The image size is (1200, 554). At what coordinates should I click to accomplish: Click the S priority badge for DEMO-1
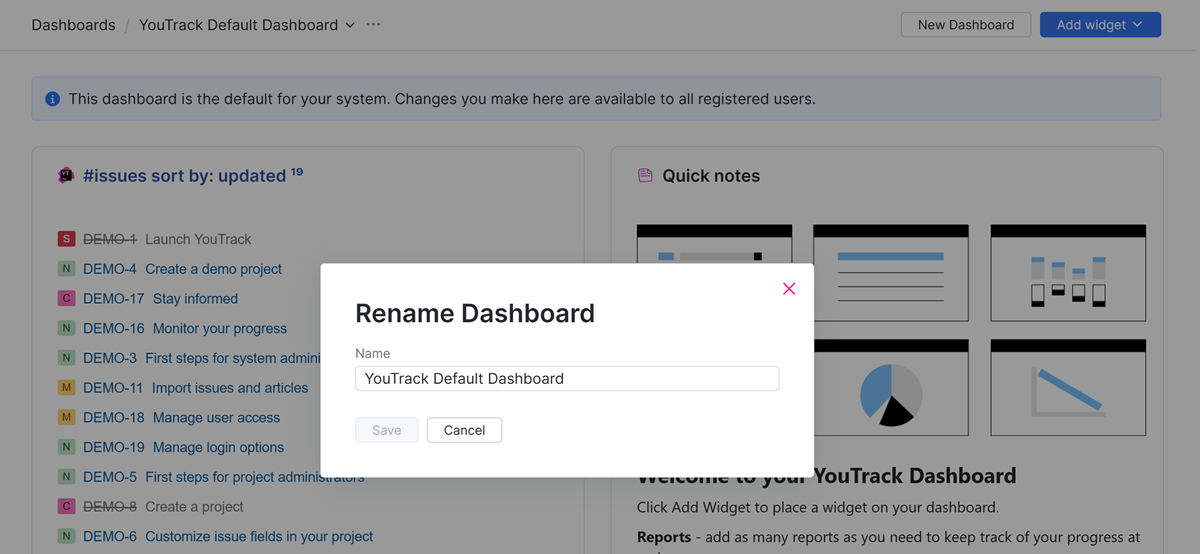pyautogui.click(x=66, y=239)
